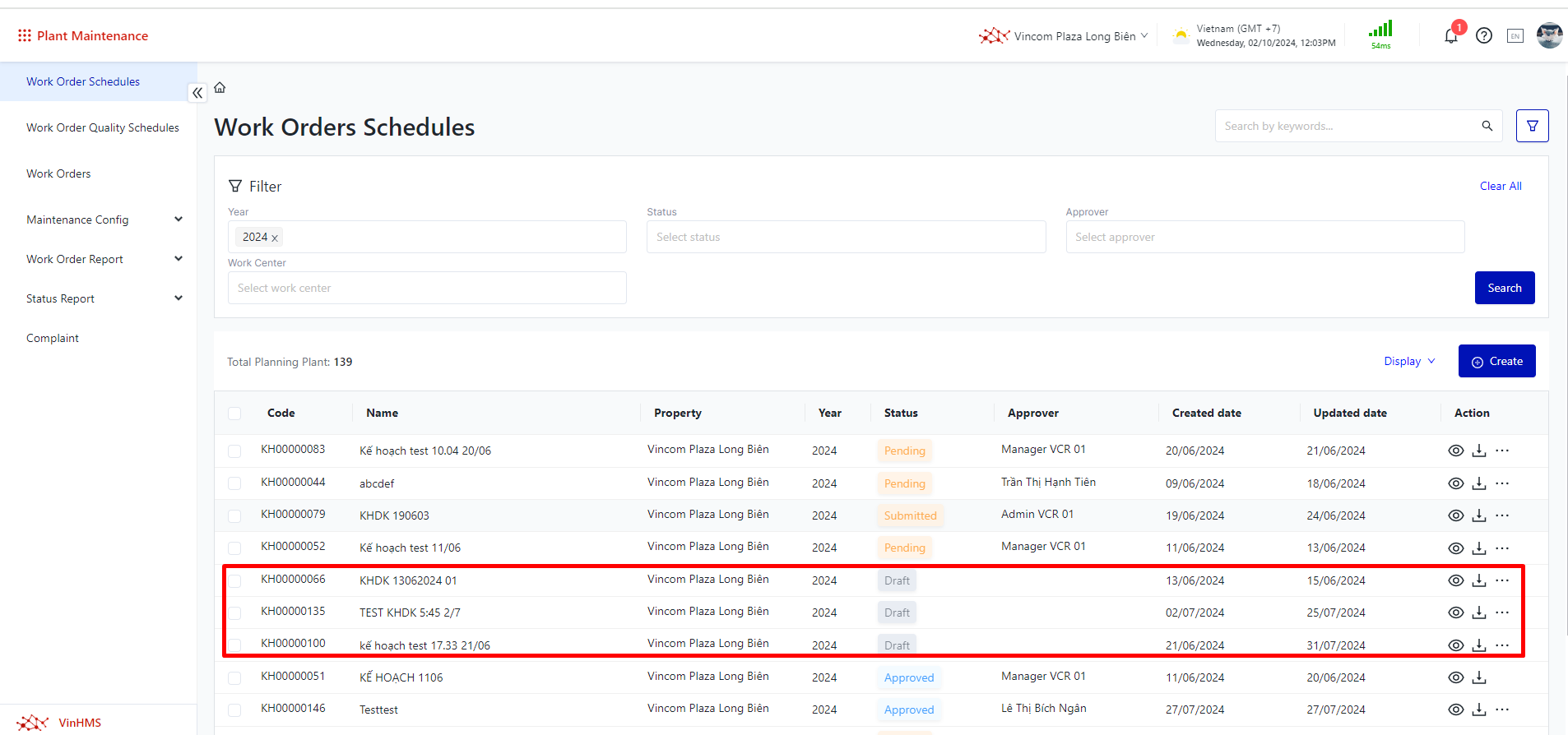Click the Clear All filter link
The image size is (1568, 735).
tap(1500, 186)
